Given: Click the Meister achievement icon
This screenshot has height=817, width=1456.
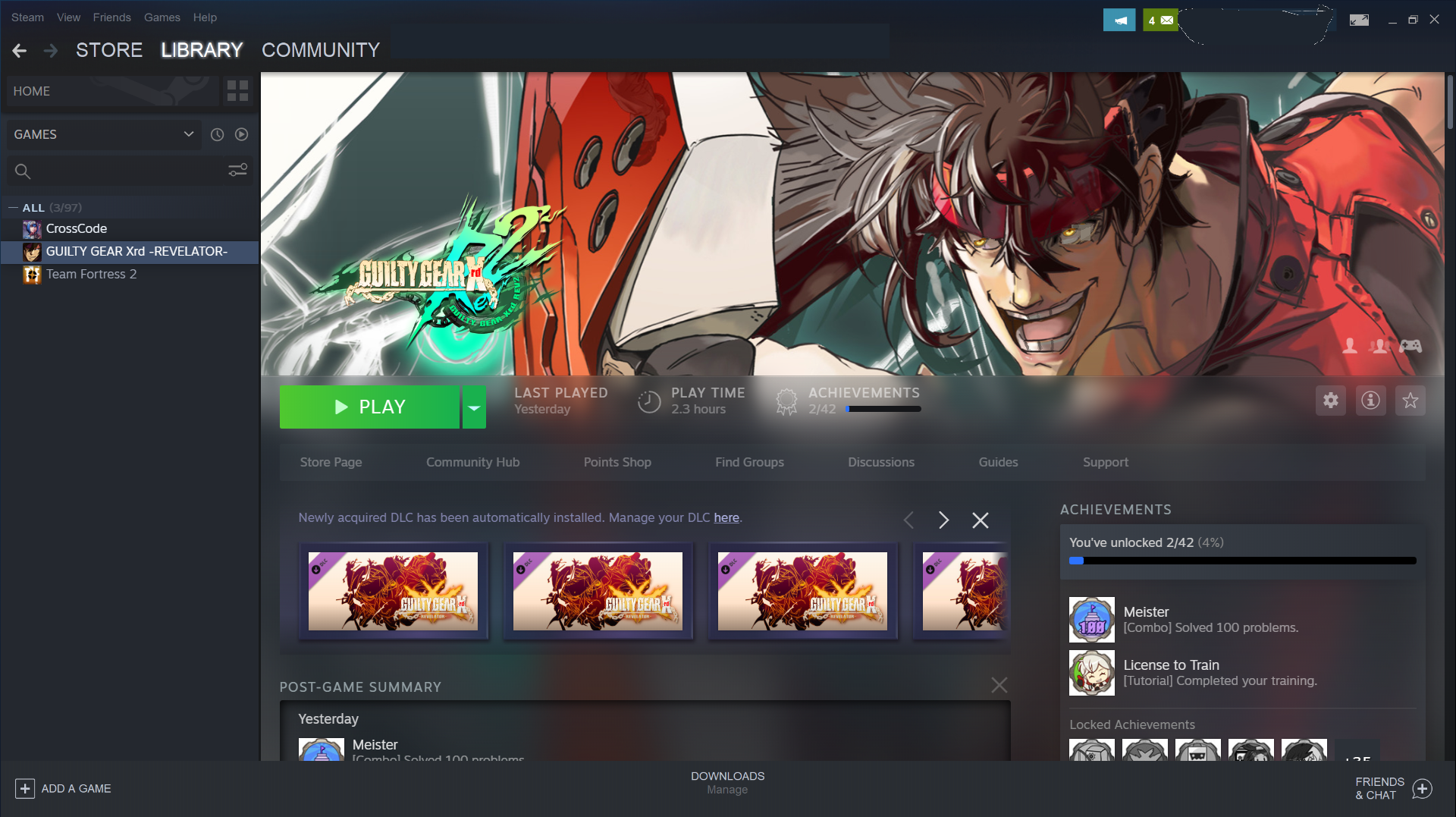Looking at the screenshot, I should [x=1092, y=620].
